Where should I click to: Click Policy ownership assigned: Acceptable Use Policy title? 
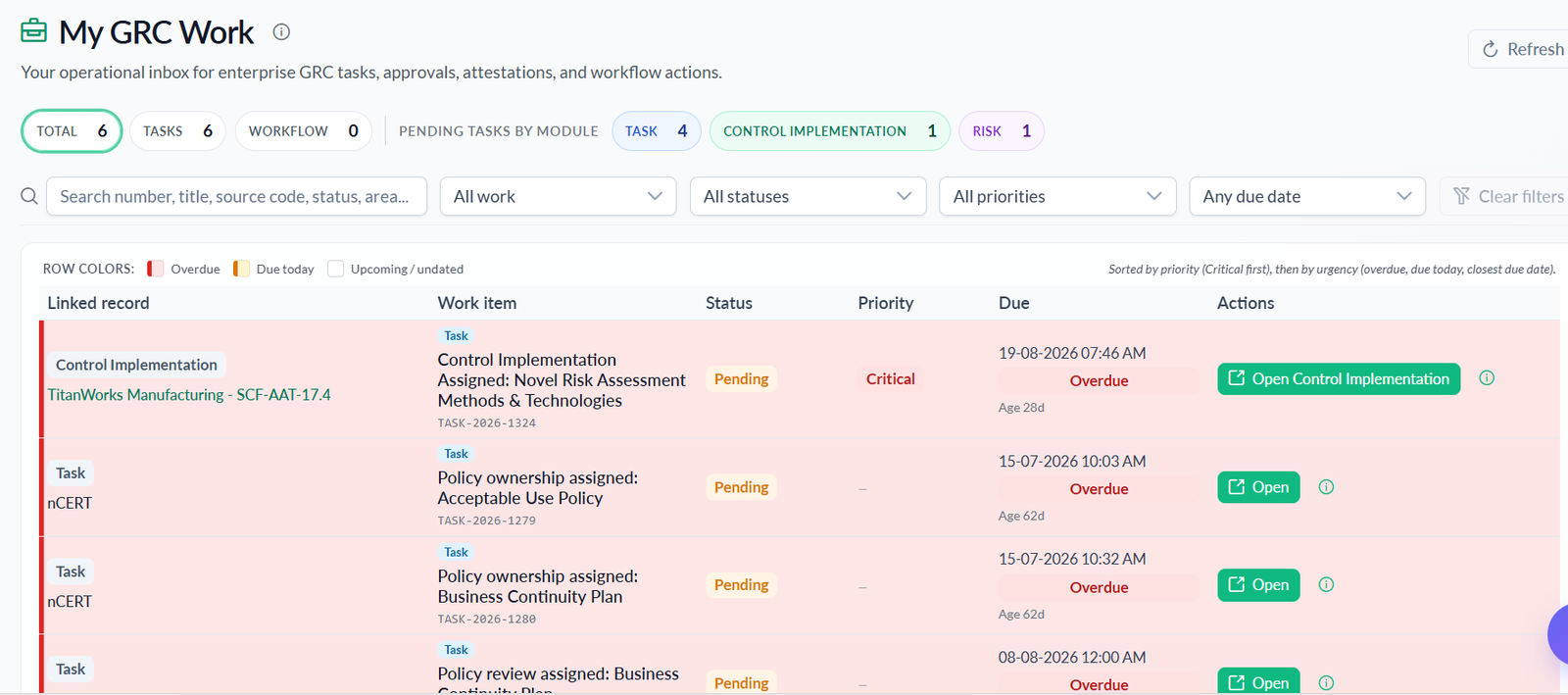[x=537, y=488]
